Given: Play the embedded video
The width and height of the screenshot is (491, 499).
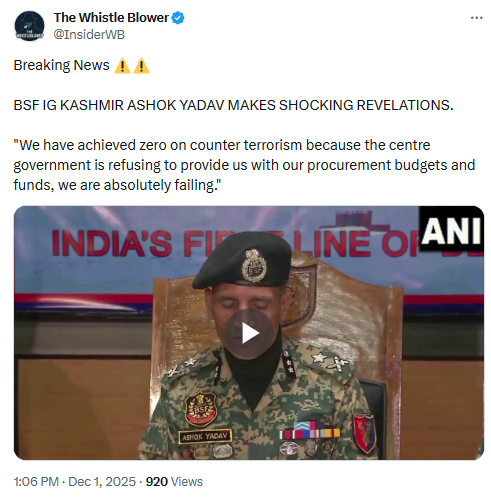Looking at the screenshot, I should [249, 333].
